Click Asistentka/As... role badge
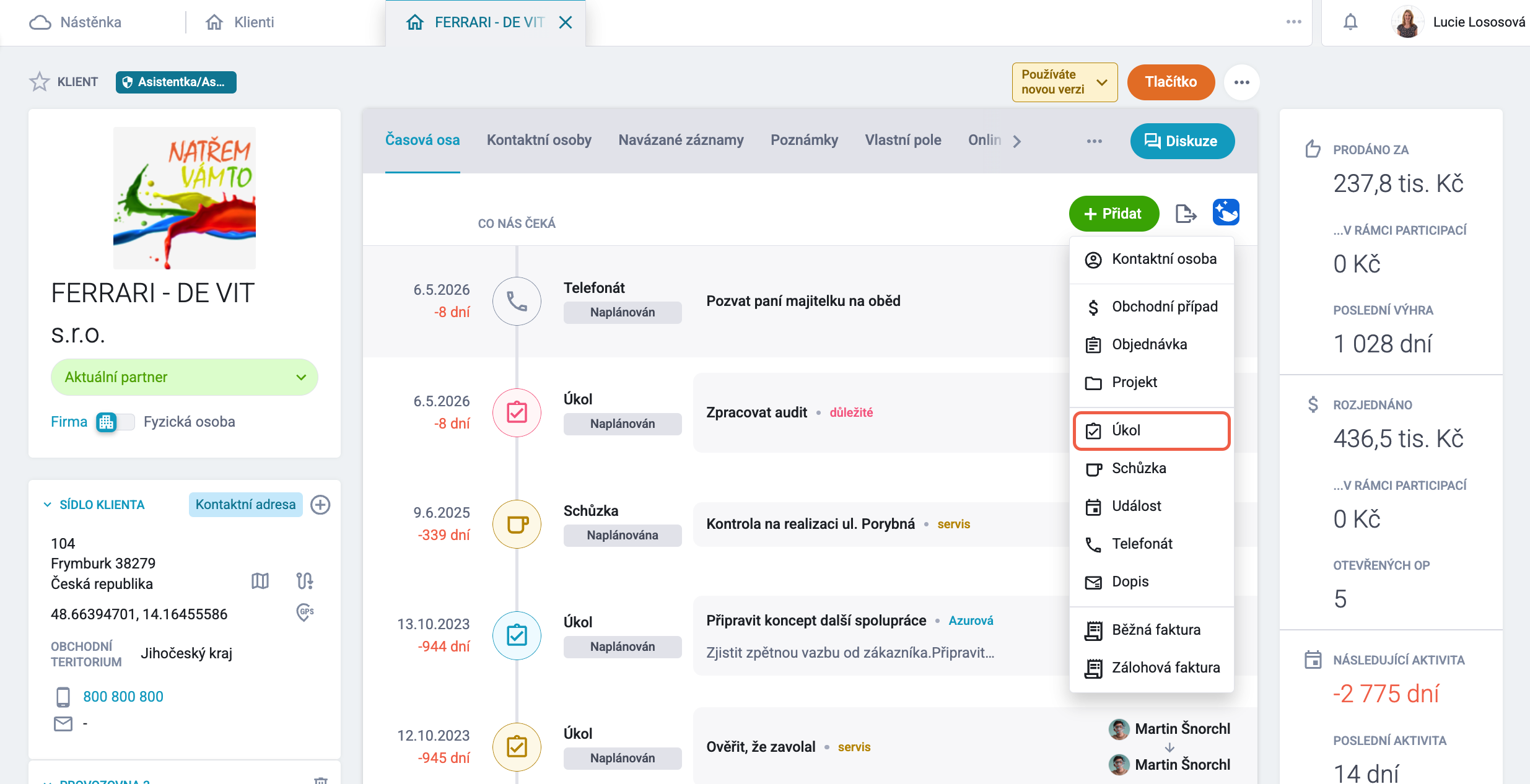This screenshot has height=784, width=1530. (x=176, y=82)
